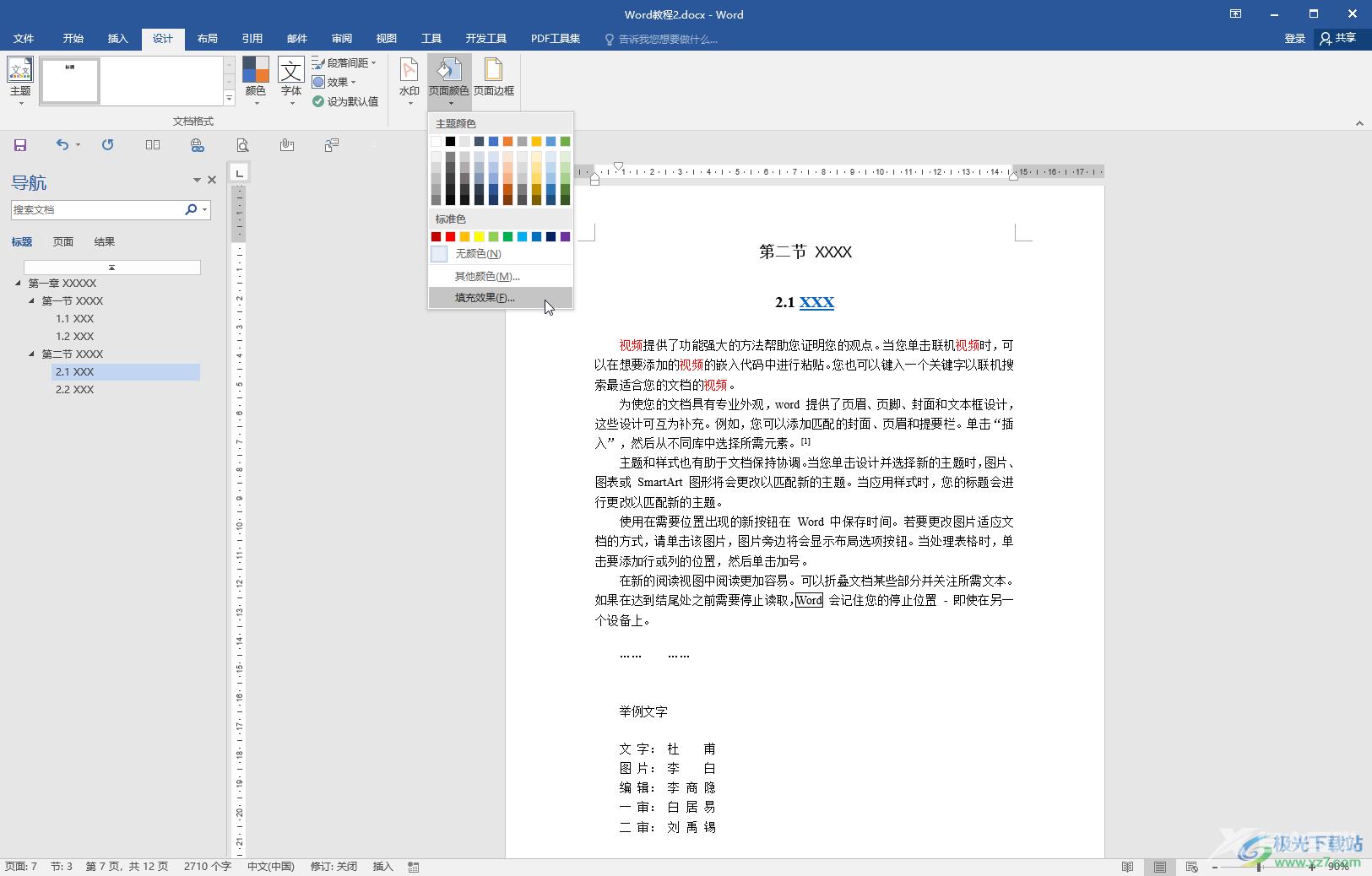Click the zoom slider handle
This screenshot has width=1372, height=876.
1259,867
